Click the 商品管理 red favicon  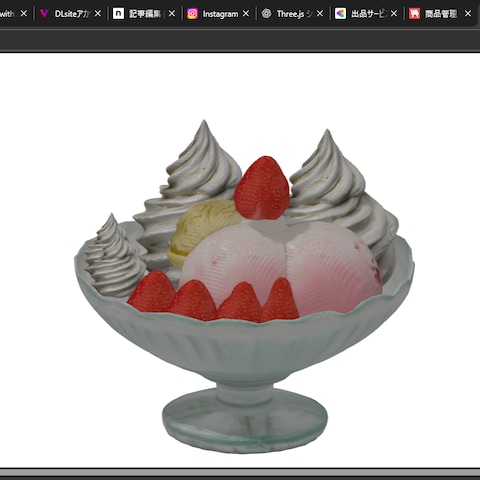coord(414,14)
